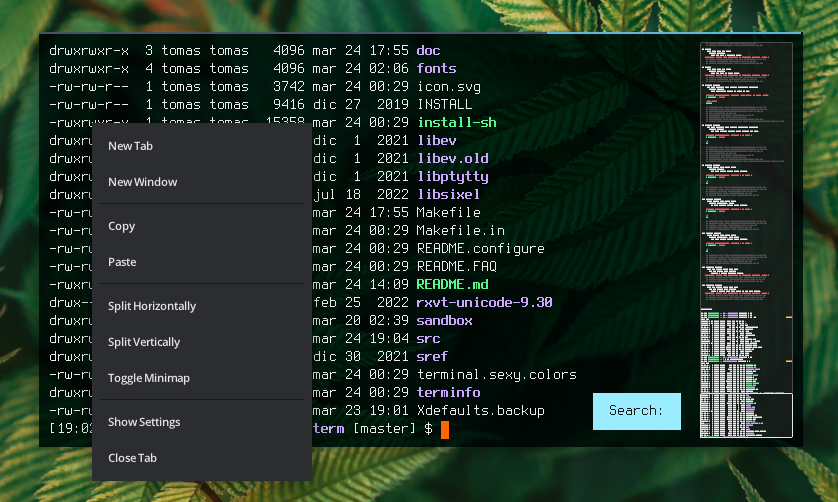Click the terminal.sexy.colors file name

pos(496,375)
